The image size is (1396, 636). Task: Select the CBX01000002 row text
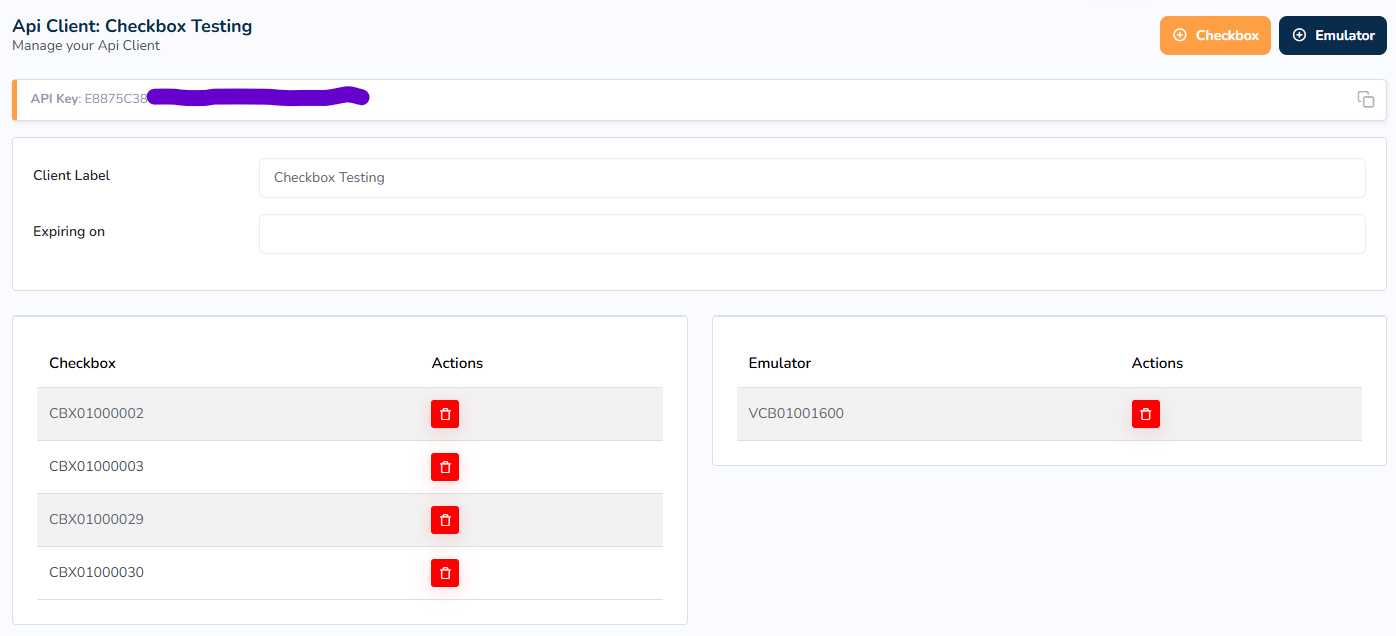tap(96, 414)
